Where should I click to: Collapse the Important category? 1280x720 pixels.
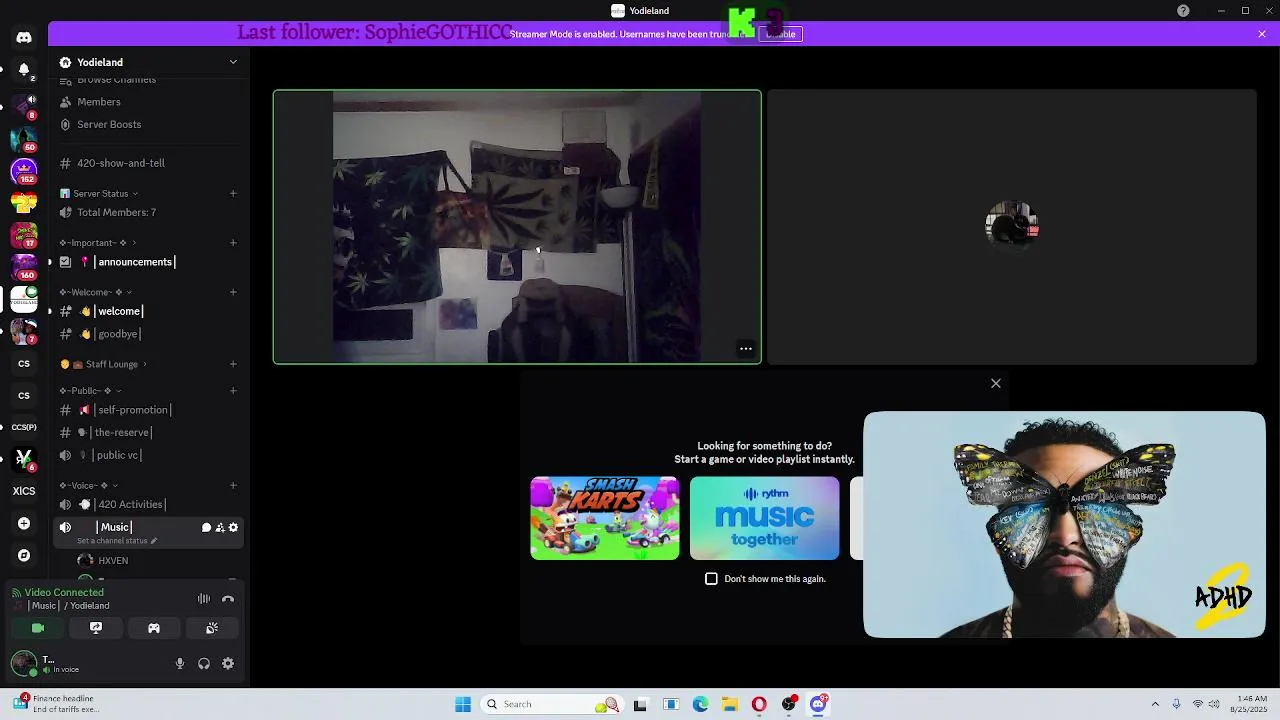point(98,243)
